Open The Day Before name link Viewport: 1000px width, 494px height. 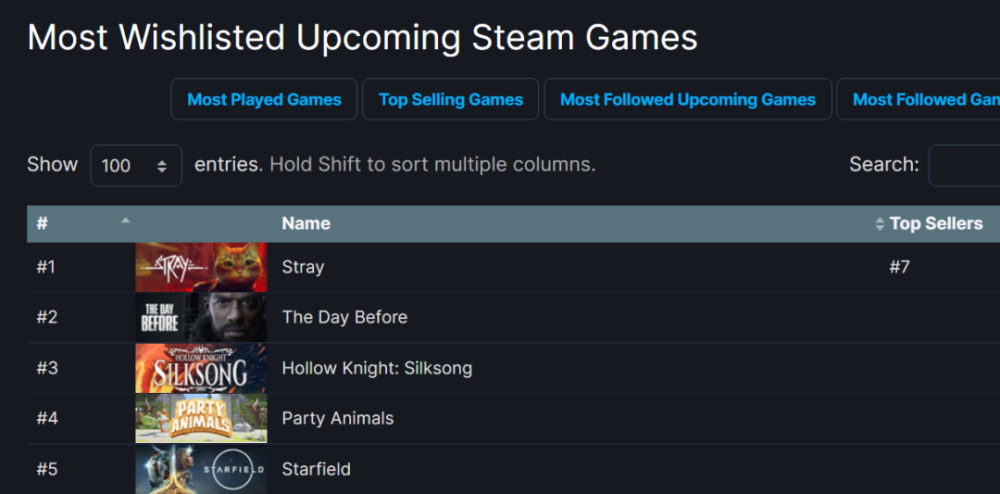344,317
